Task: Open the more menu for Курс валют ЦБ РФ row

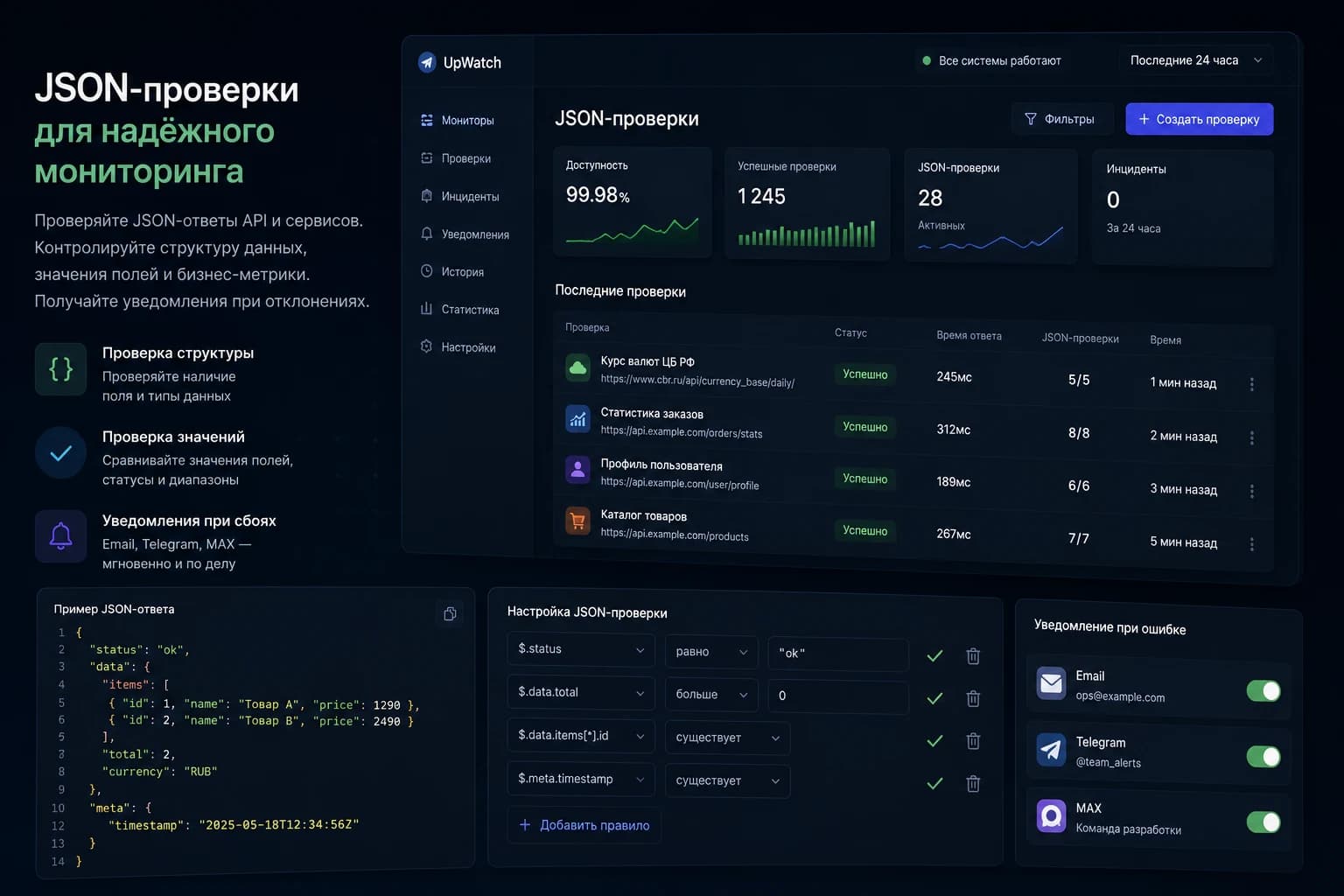Action: 1252,384
